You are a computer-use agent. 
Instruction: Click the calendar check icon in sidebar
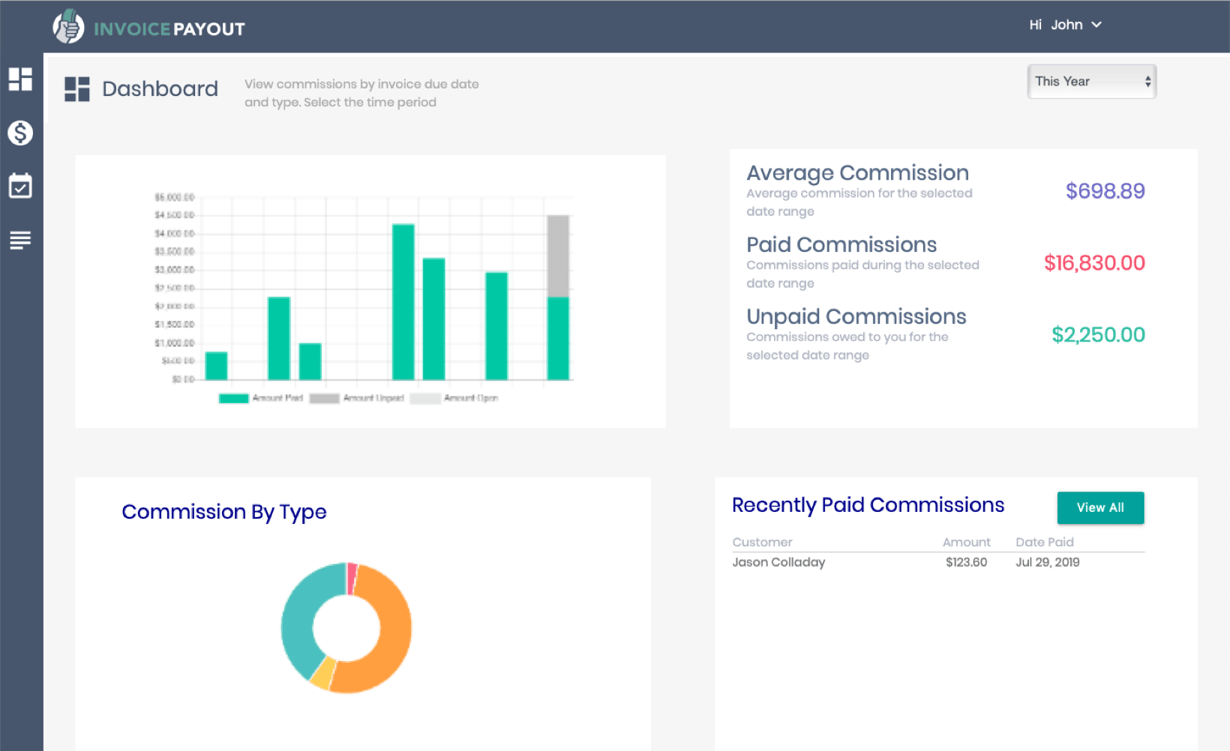point(20,186)
